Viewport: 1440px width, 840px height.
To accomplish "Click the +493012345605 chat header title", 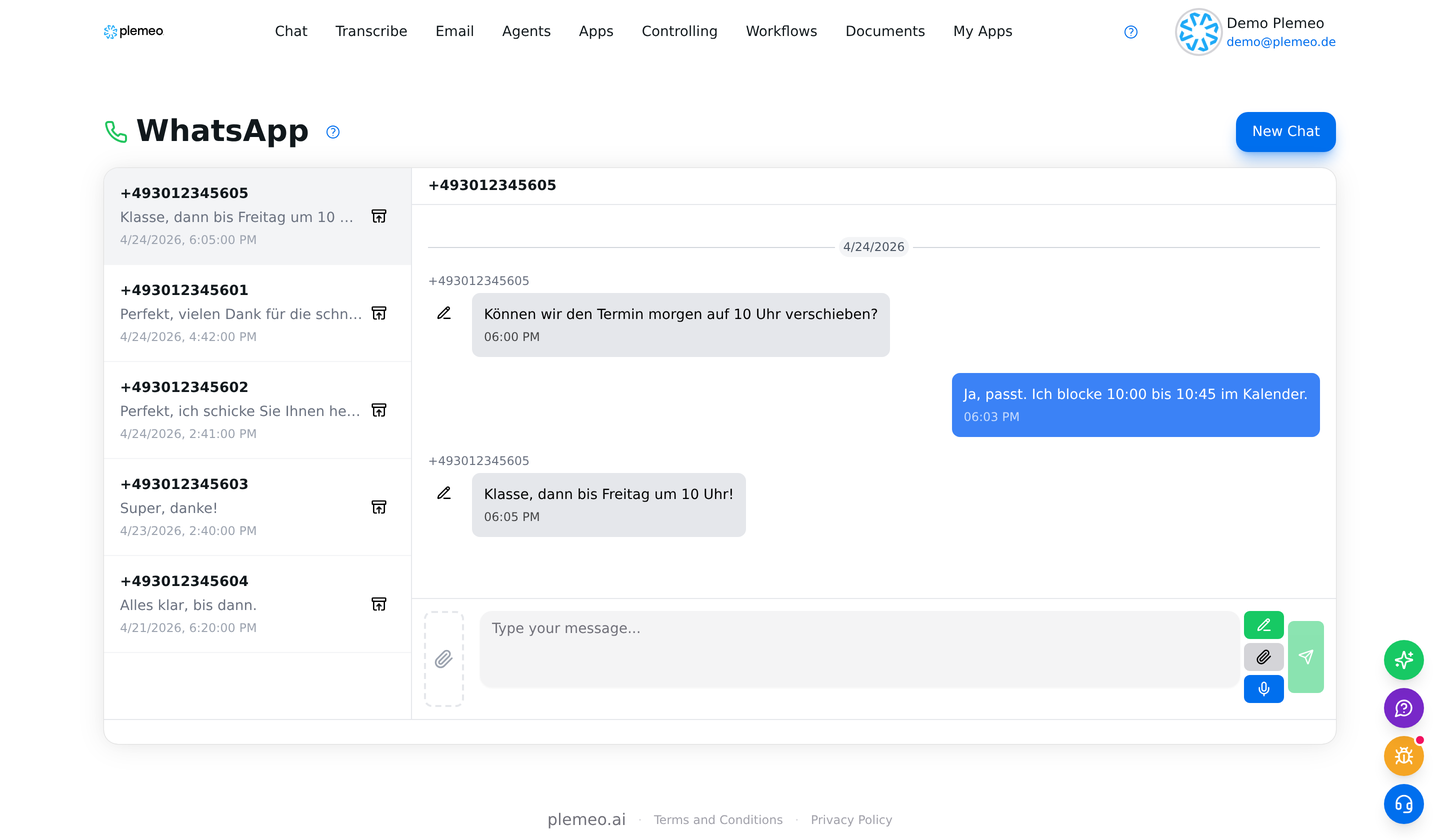I will pyautogui.click(x=492, y=185).
